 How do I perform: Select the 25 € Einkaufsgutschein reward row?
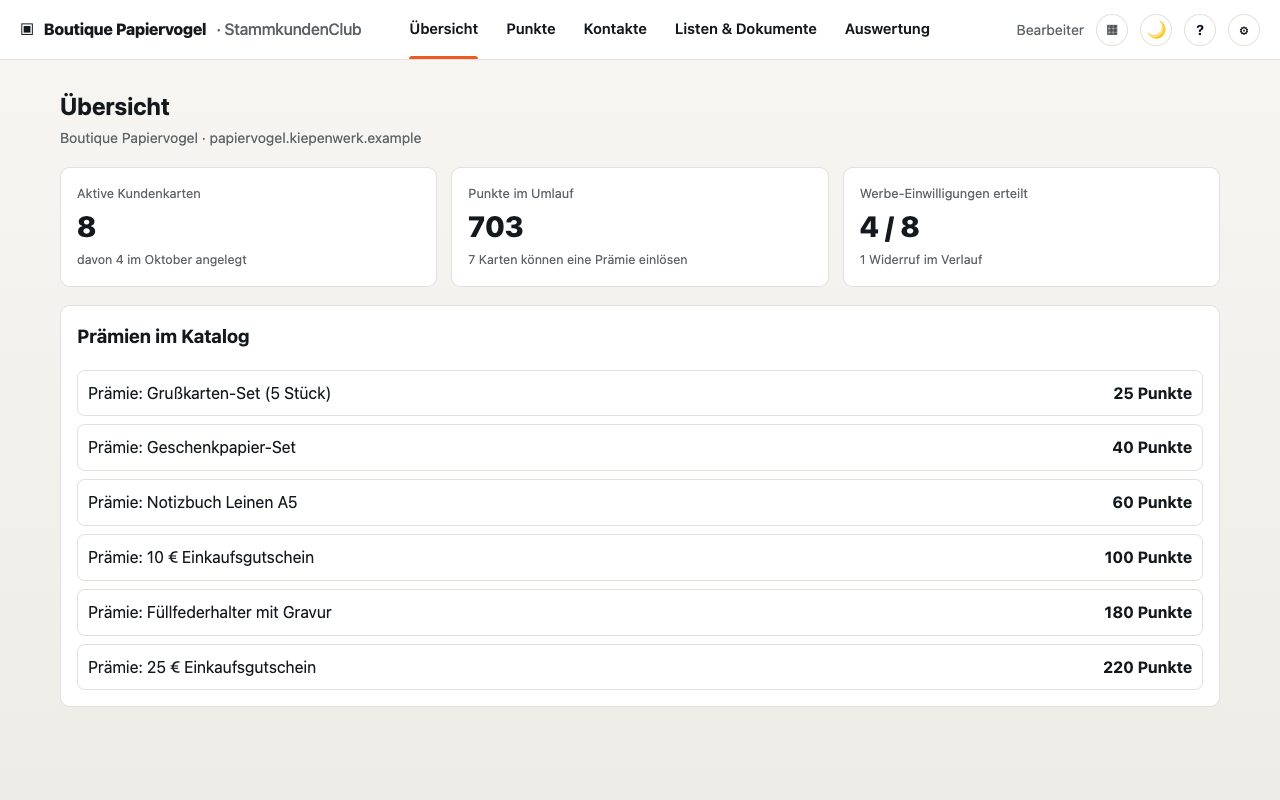click(x=640, y=667)
